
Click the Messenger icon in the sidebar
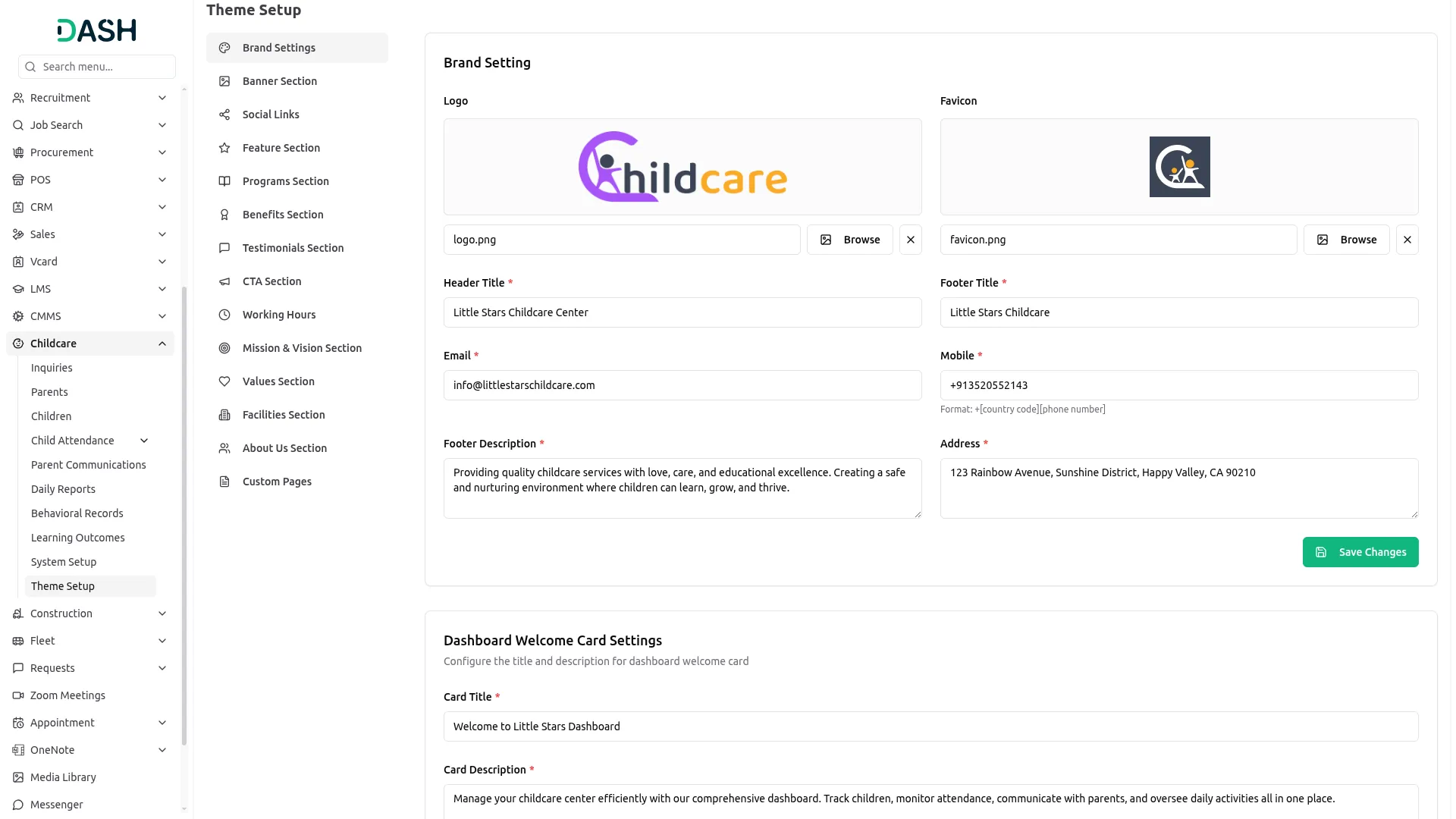pos(17,804)
